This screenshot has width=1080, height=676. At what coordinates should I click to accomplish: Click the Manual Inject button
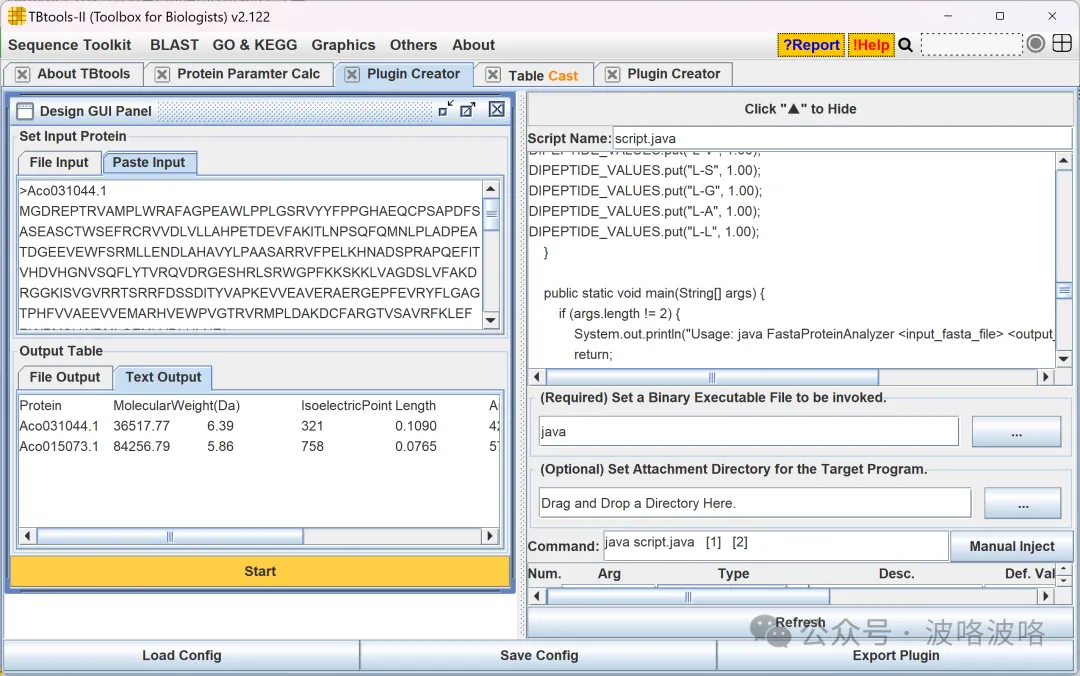[1011, 546]
